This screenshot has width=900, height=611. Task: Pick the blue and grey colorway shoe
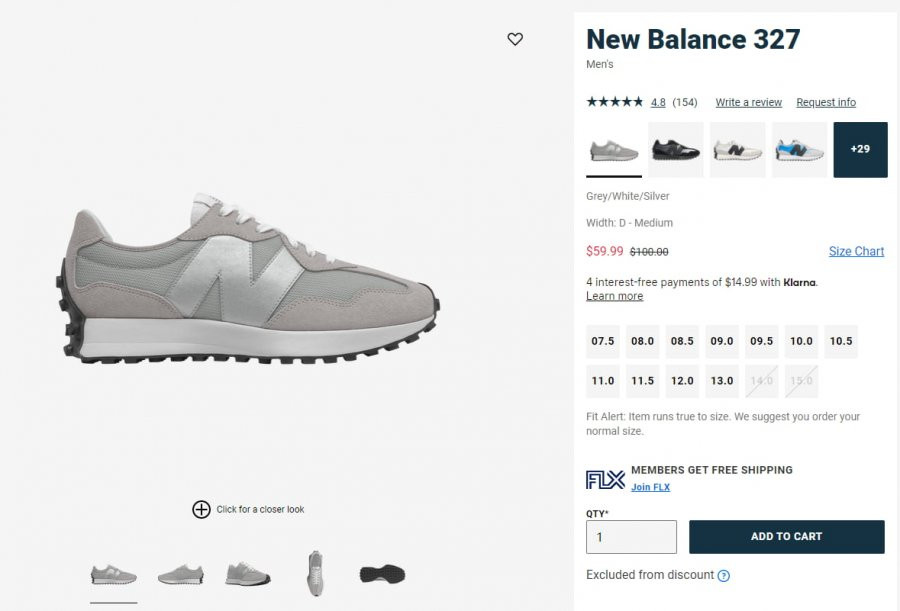800,149
